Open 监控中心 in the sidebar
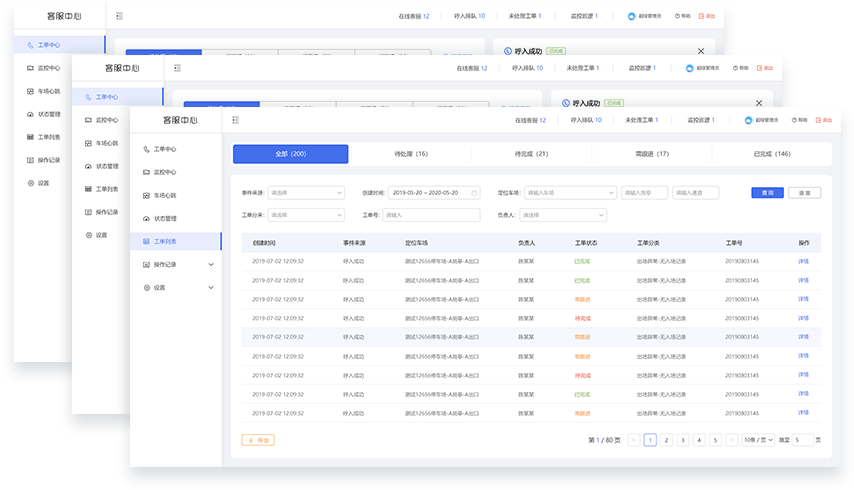Image resolution: width=854 pixels, height=490 pixels. [x=165, y=172]
